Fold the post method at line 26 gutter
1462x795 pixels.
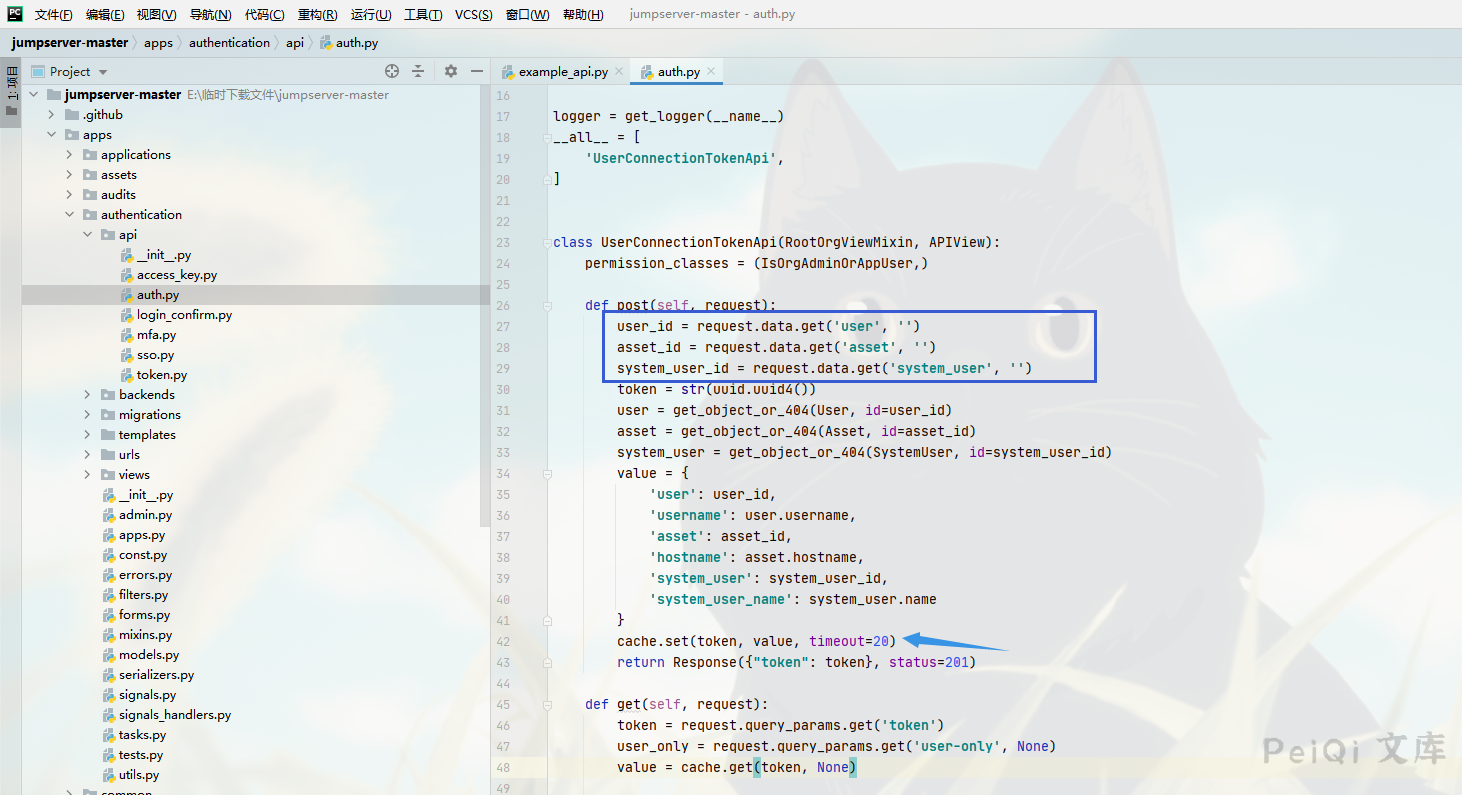click(x=547, y=306)
